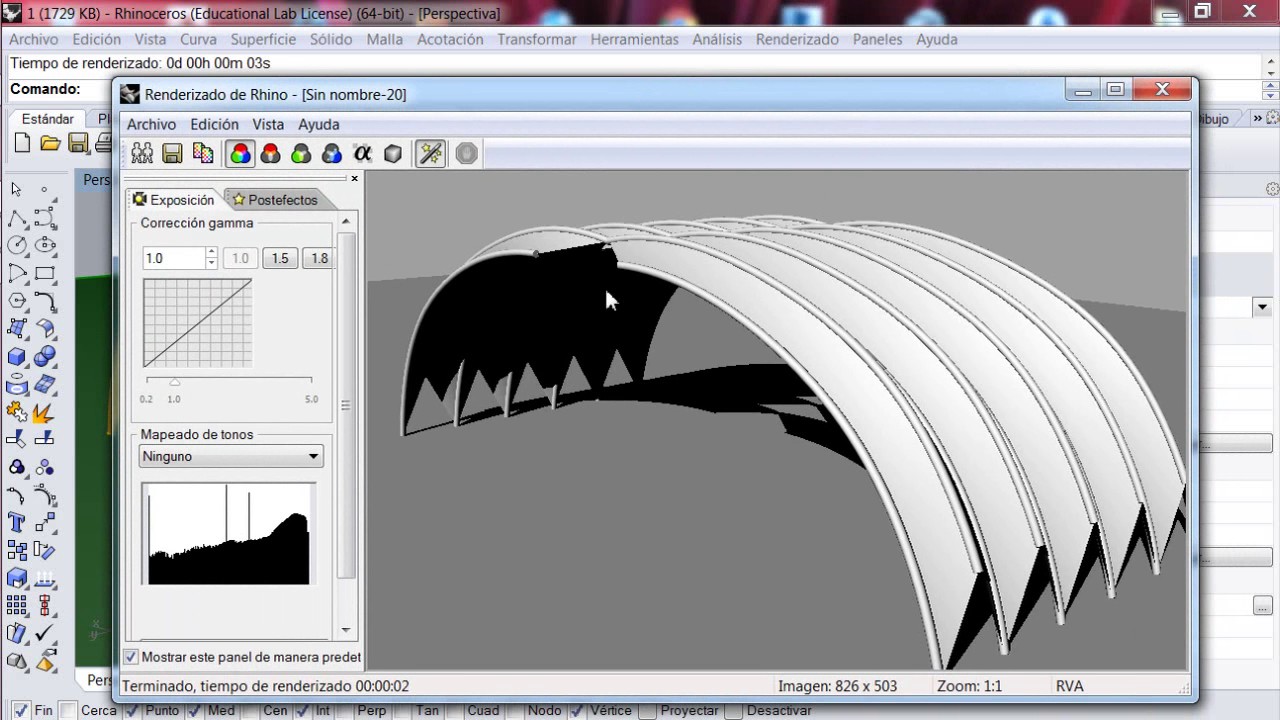Toggle the Fin object snap checkbox

[20, 711]
